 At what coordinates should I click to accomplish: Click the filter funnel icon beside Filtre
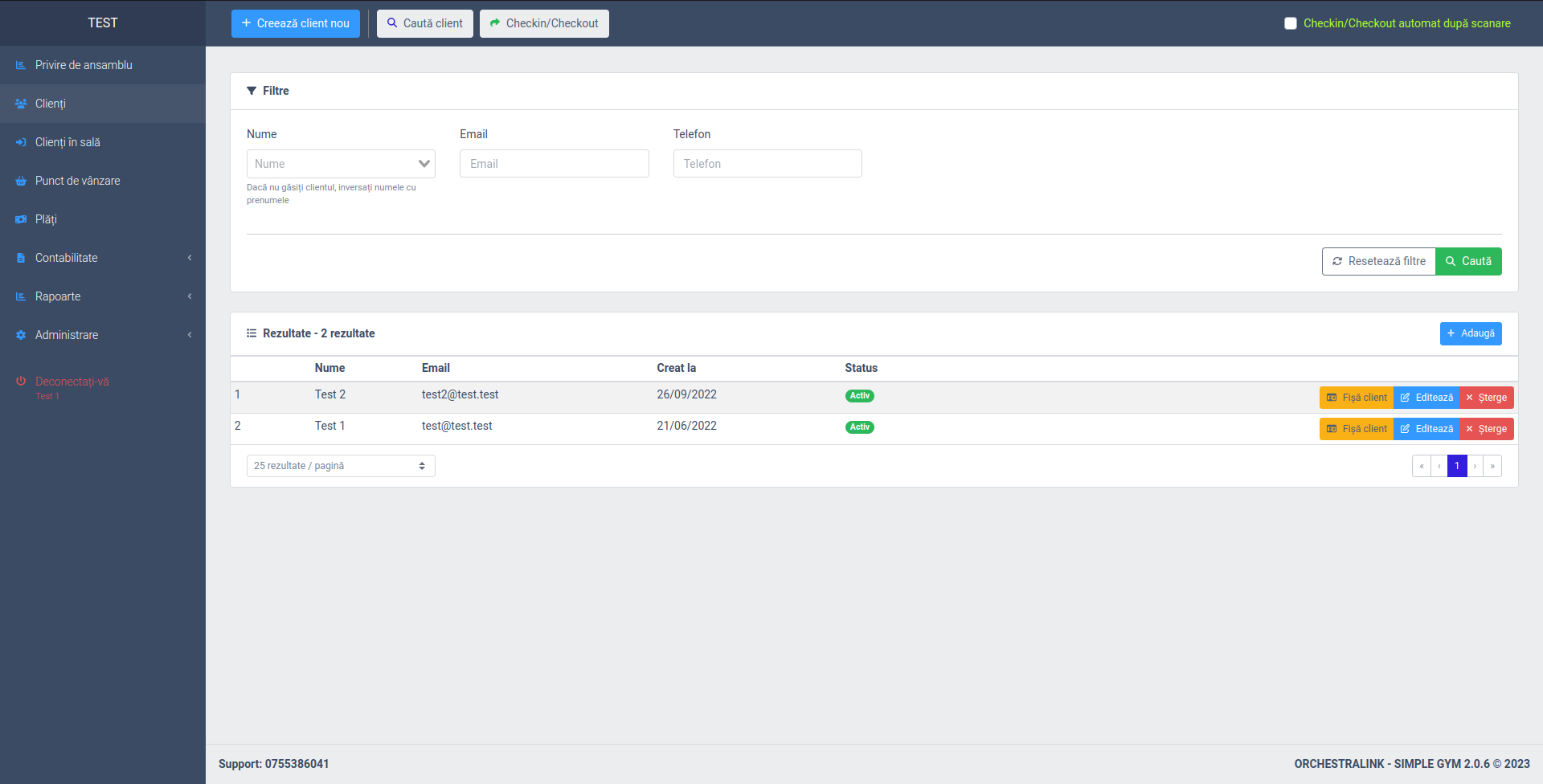(252, 91)
